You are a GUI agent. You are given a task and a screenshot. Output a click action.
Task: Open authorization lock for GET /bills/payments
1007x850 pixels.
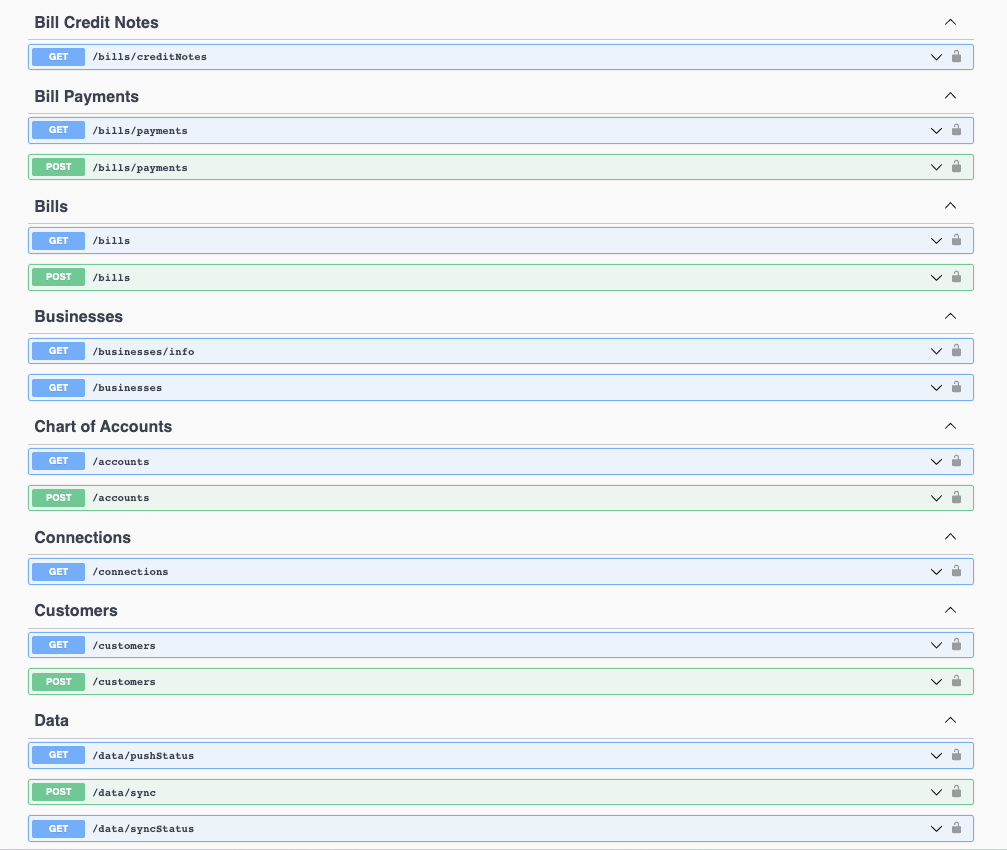click(956, 130)
